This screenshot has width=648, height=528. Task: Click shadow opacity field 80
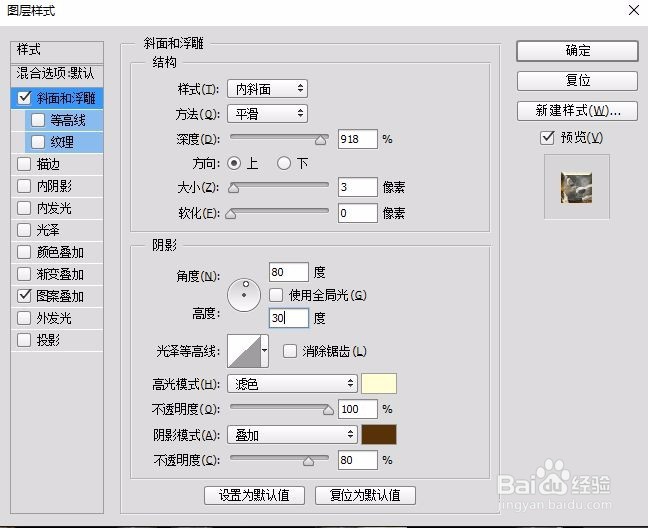(357, 460)
